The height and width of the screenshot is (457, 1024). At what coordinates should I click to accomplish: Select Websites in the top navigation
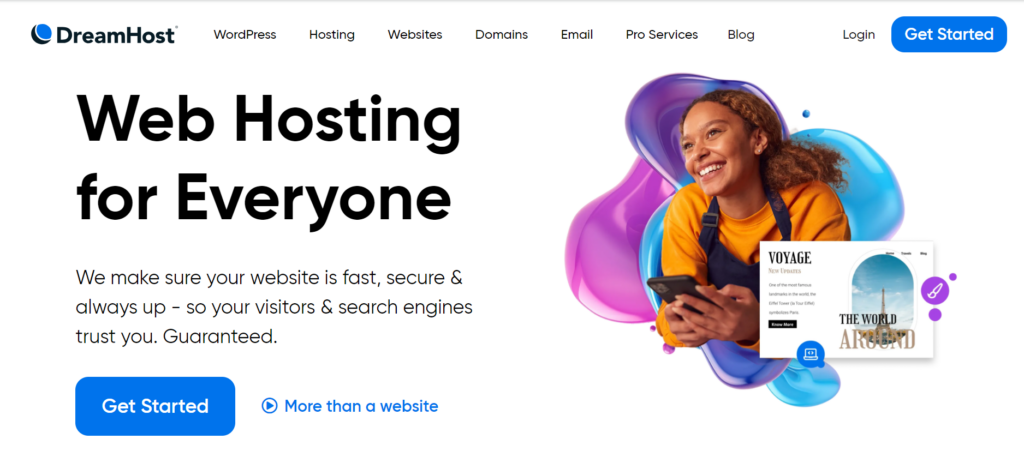coord(415,35)
